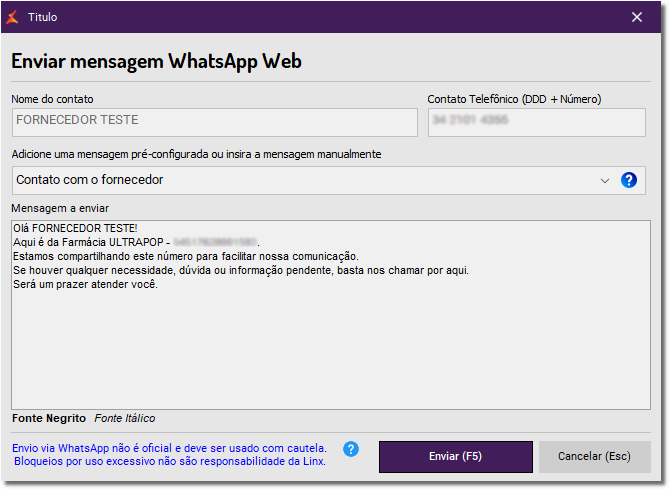670x490 pixels.
Task: Click the line 'Estamos compartilhando este número'
Action: [185, 256]
